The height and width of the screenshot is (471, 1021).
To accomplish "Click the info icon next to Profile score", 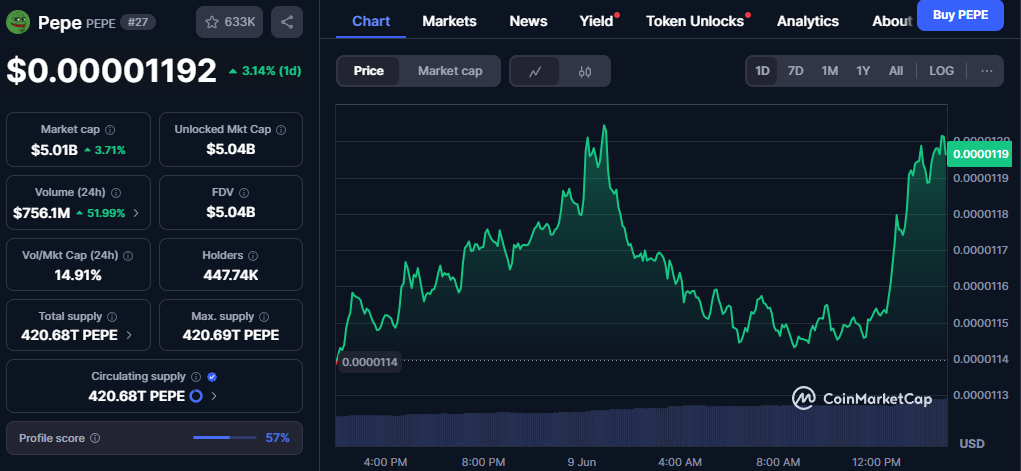I will coord(95,438).
